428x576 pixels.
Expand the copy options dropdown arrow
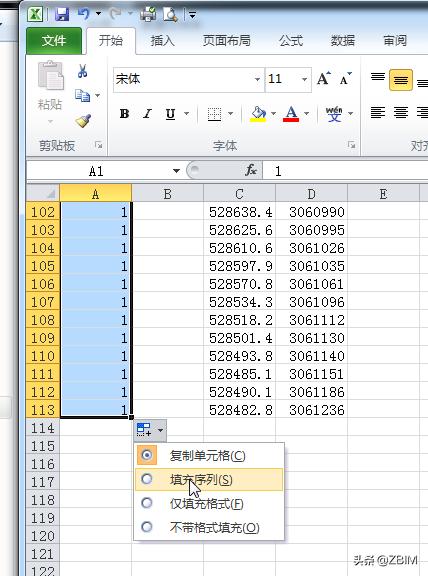pos(98,96)
